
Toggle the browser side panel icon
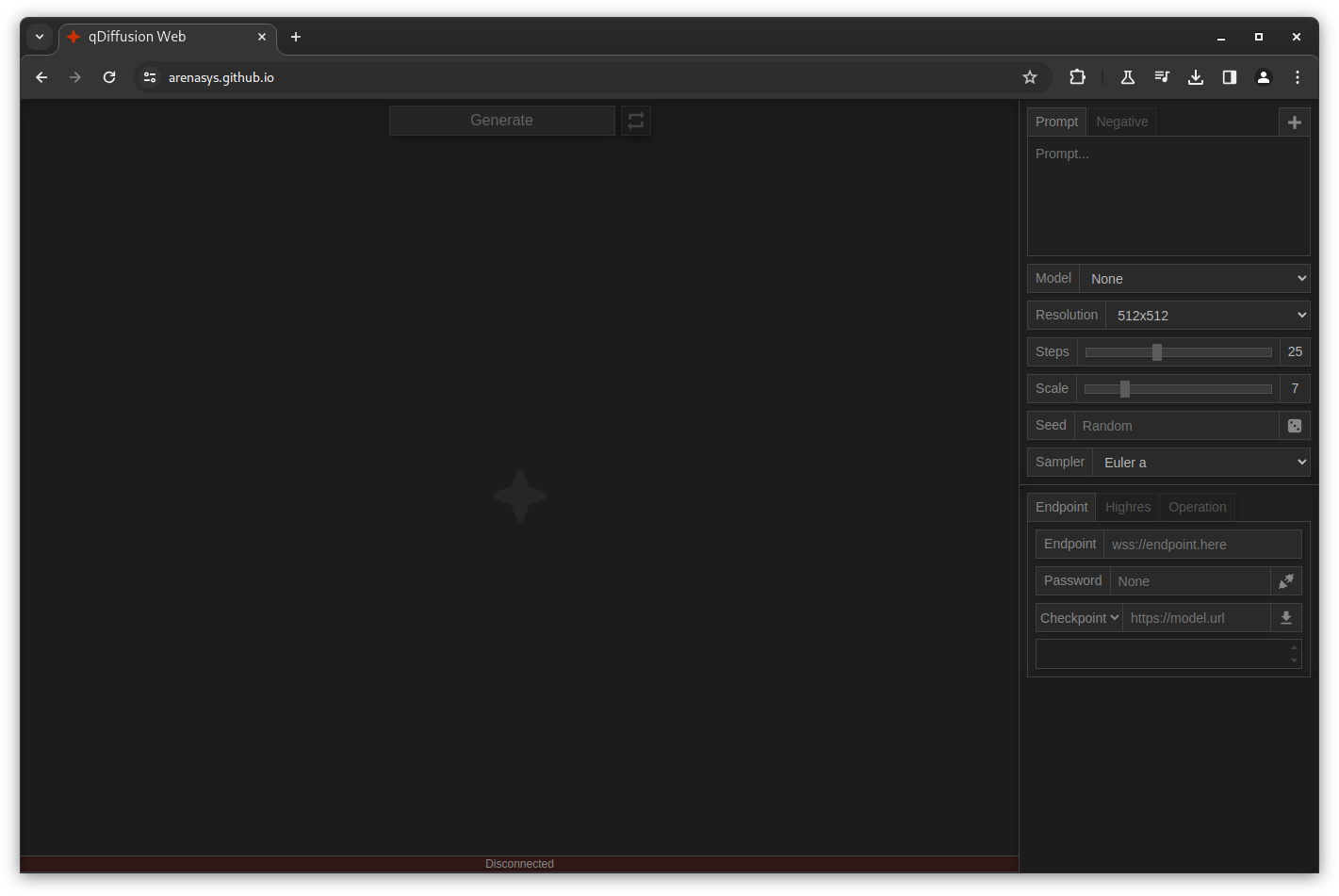pos(1230,77)
